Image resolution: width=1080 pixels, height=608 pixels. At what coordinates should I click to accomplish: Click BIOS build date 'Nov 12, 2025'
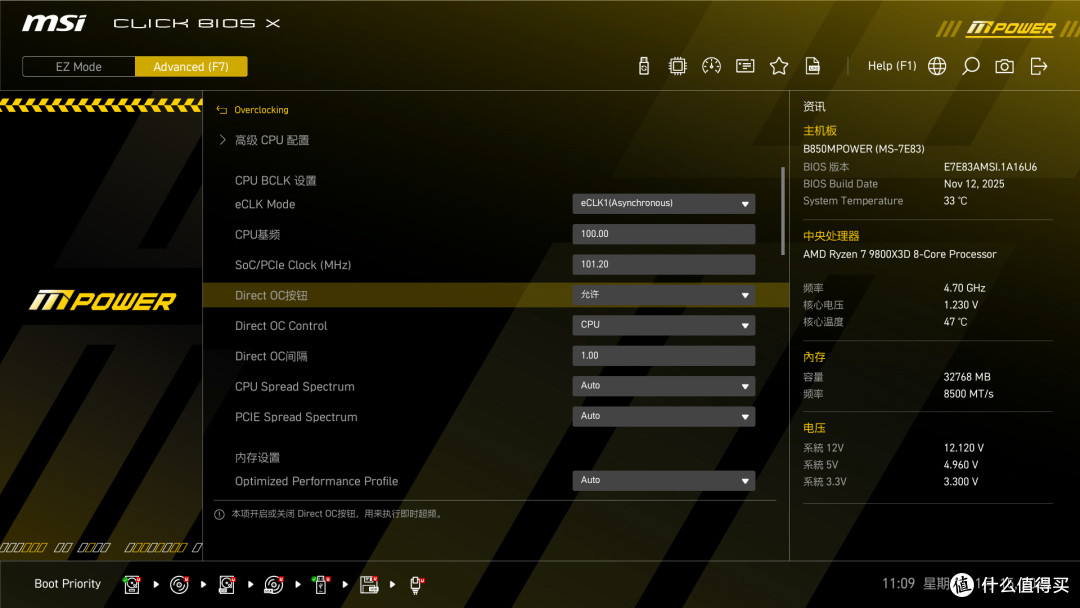(974, 184)
